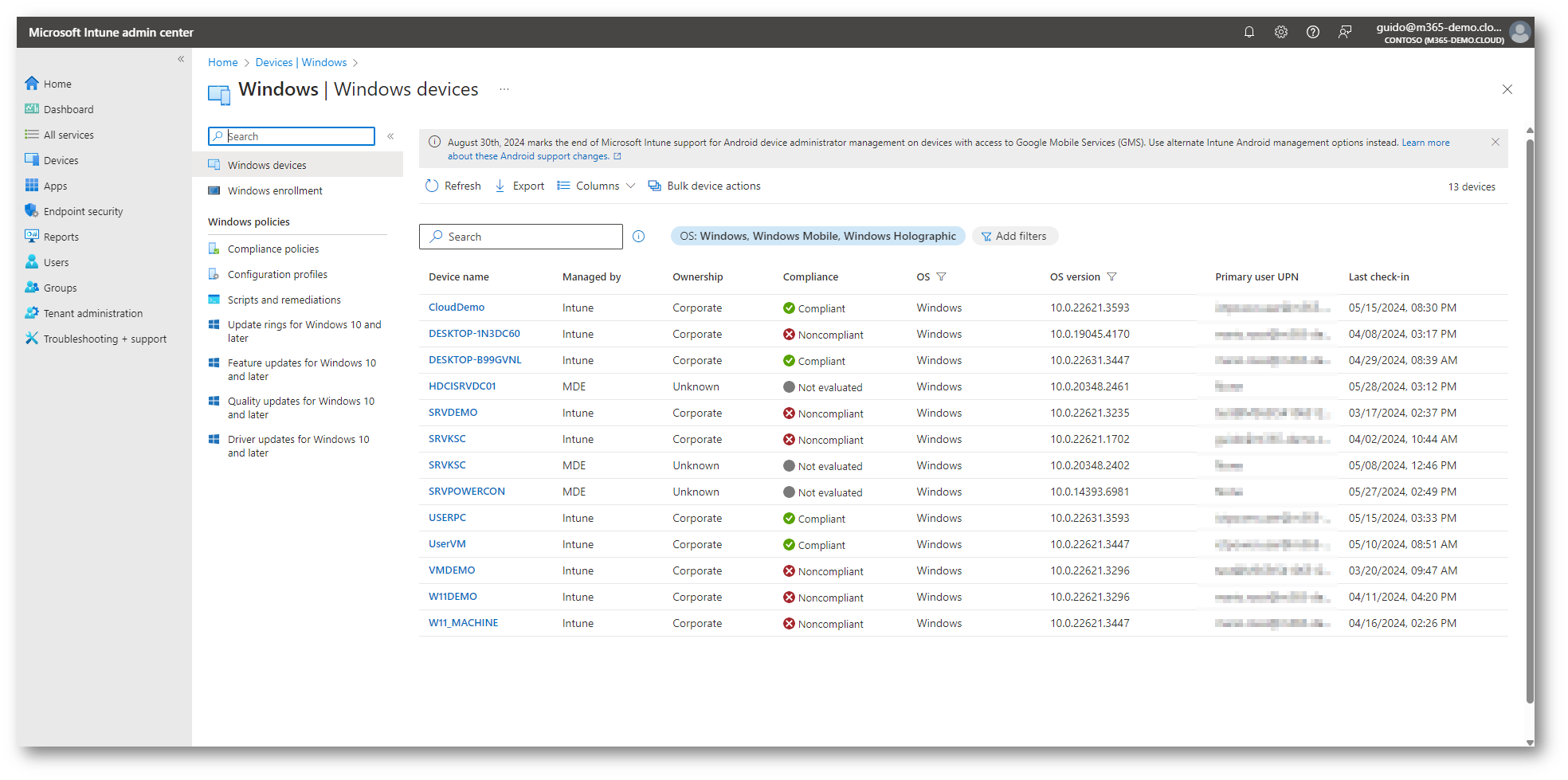1568x780 pixels.
Task: Open Tenant administration in sidebar
Action: (x=92, y=313)
